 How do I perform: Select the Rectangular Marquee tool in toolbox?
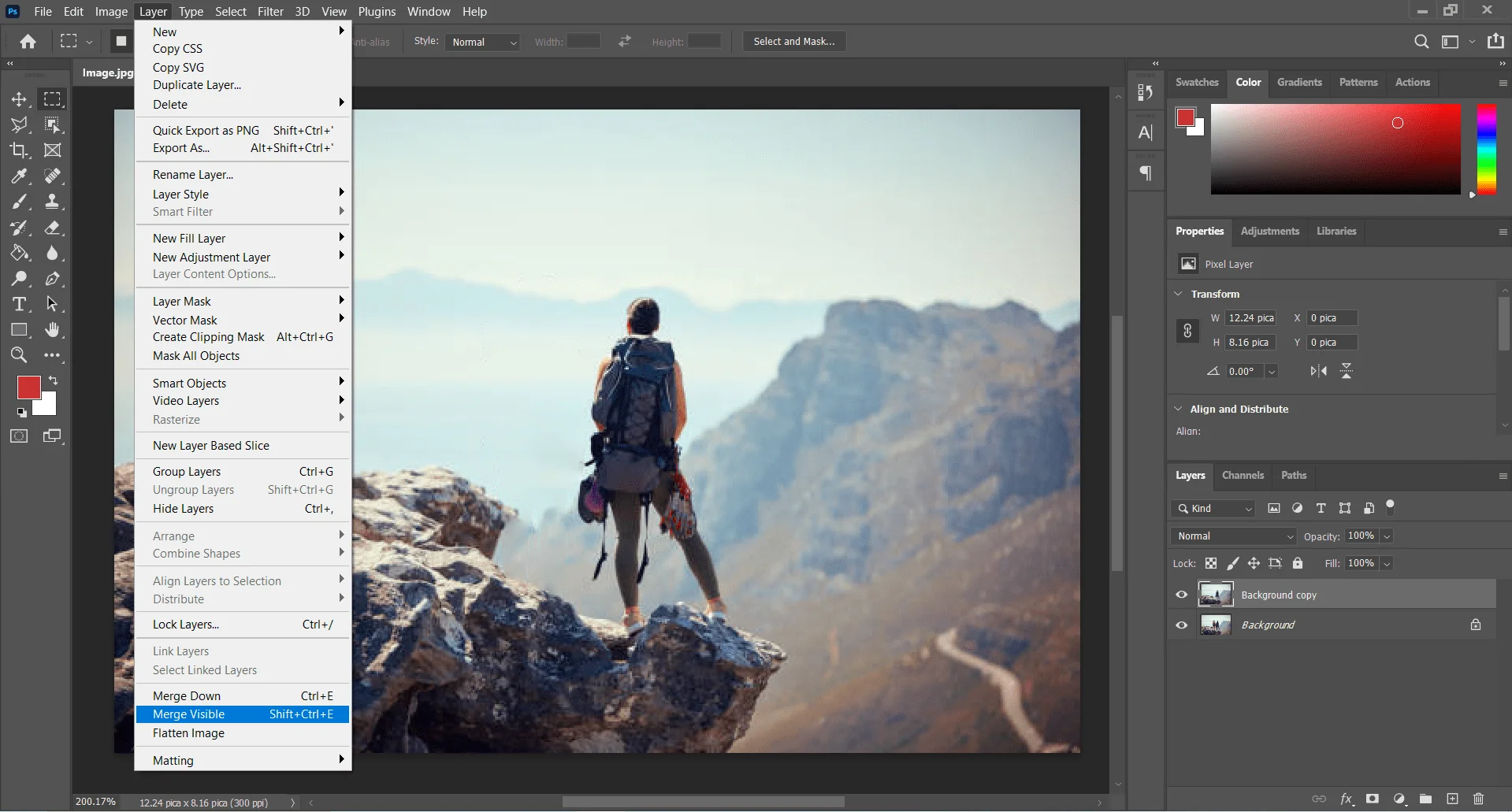pyautogui.click(x=53, y=99)
